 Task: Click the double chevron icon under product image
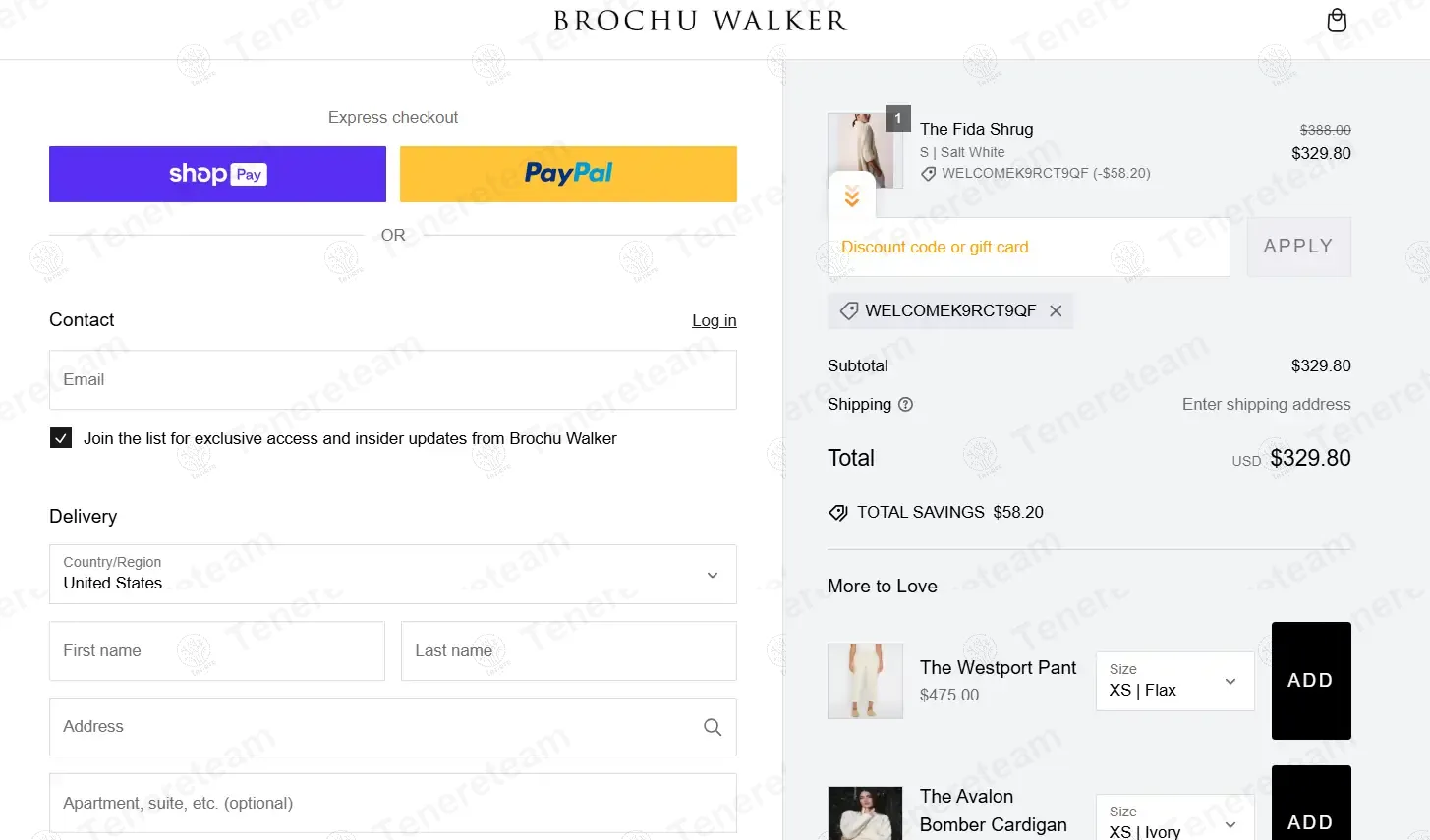coord(852,196)
